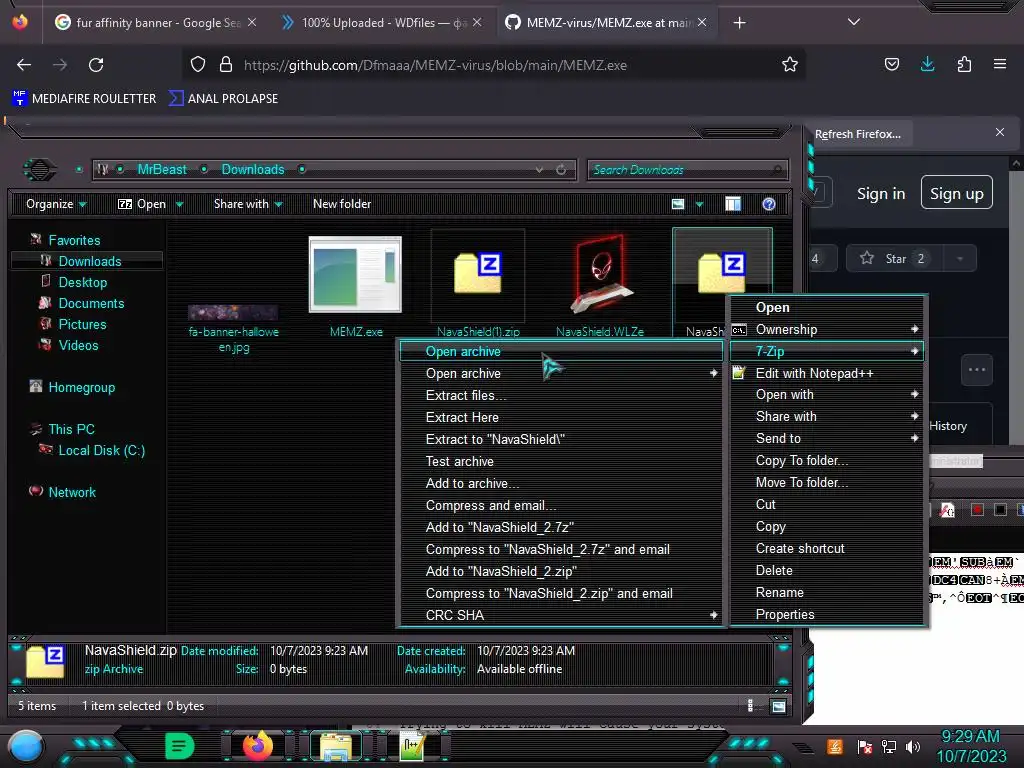
Task: Open File Explorer from the taskbar
Action: pyautogui.click(x=336, y=746)
